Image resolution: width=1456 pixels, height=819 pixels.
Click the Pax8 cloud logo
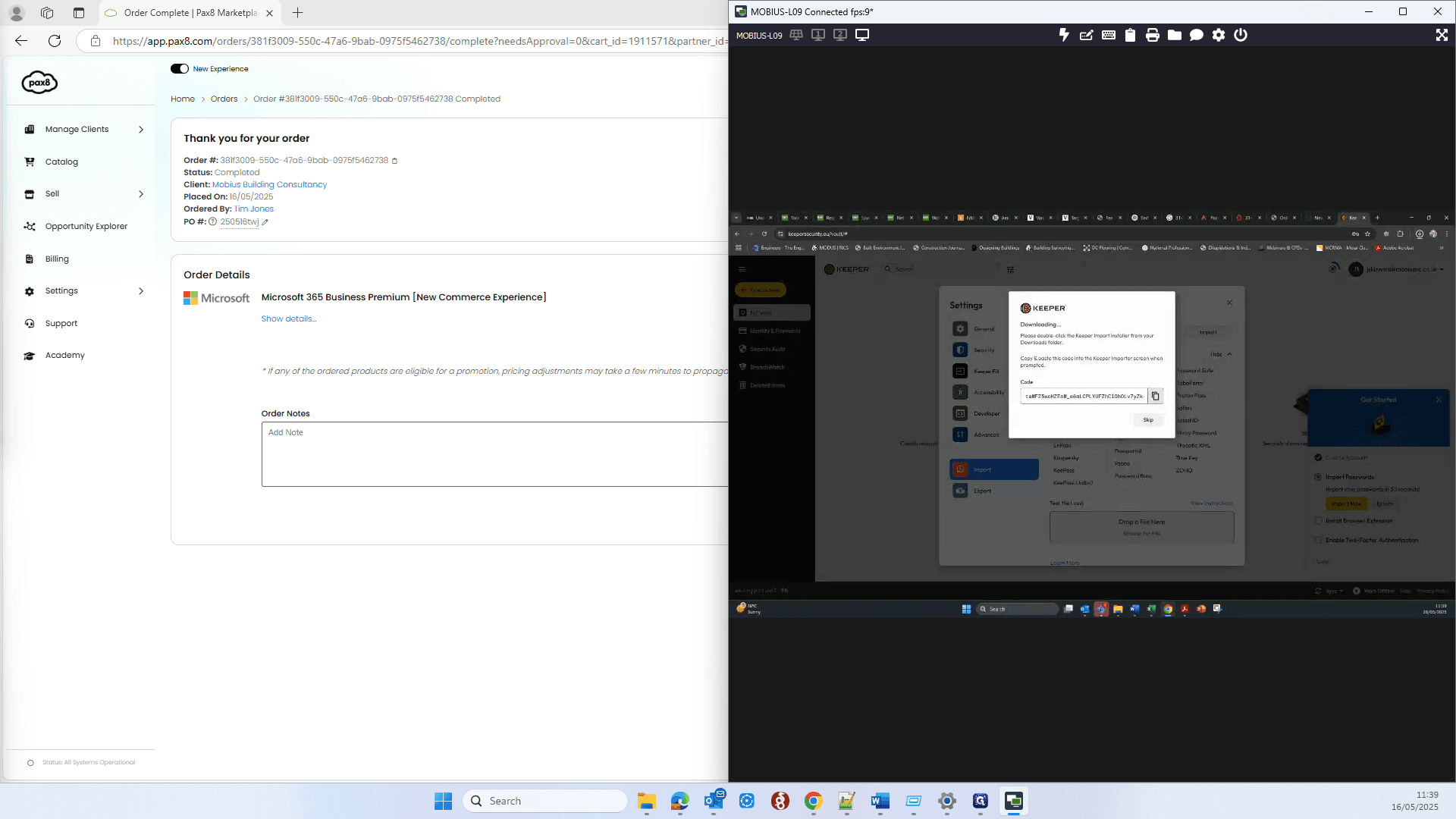tap(39, 82)
